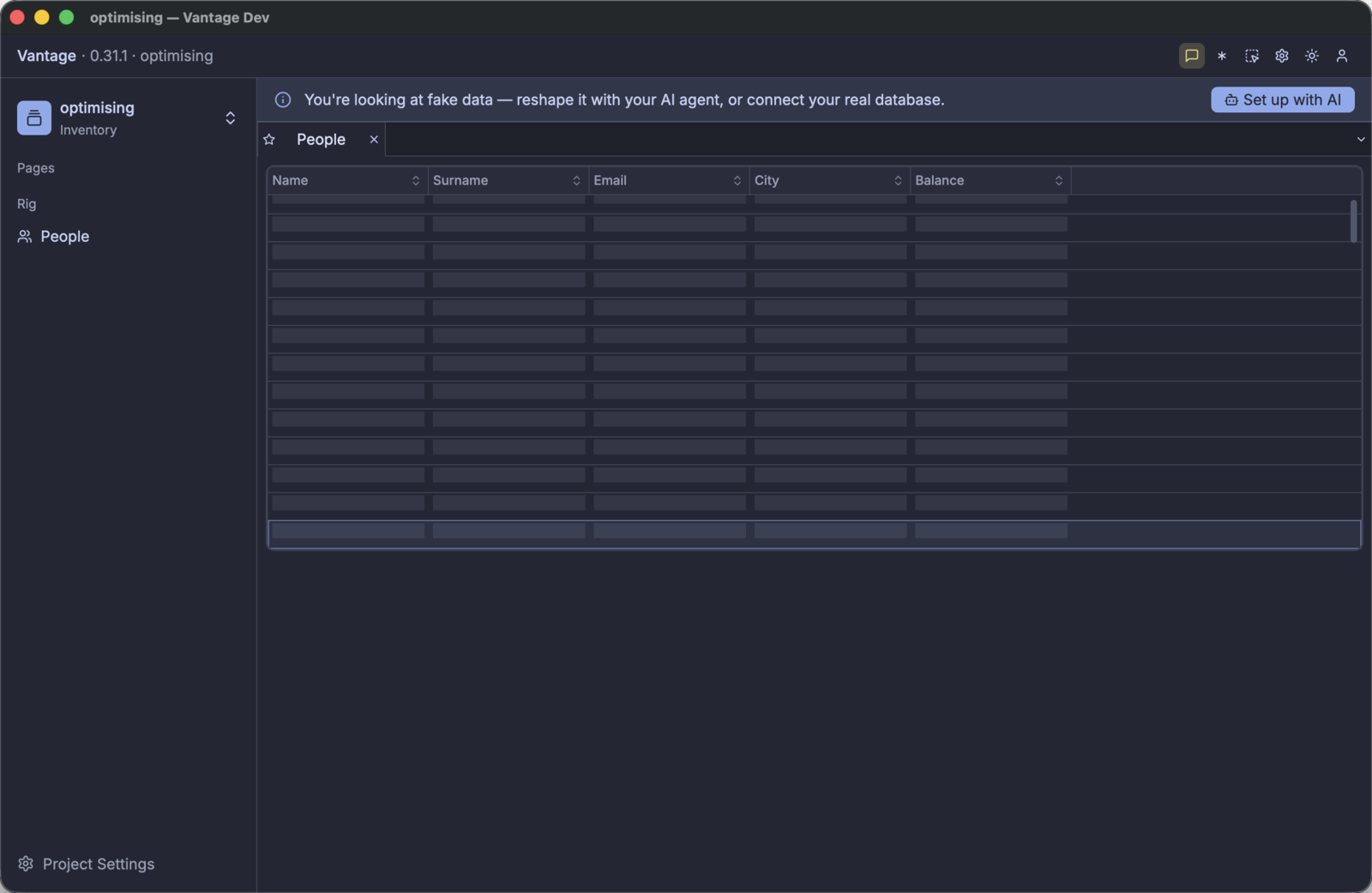
Task: Expand the tabs overflow chevron
Action: [1361, 139]
